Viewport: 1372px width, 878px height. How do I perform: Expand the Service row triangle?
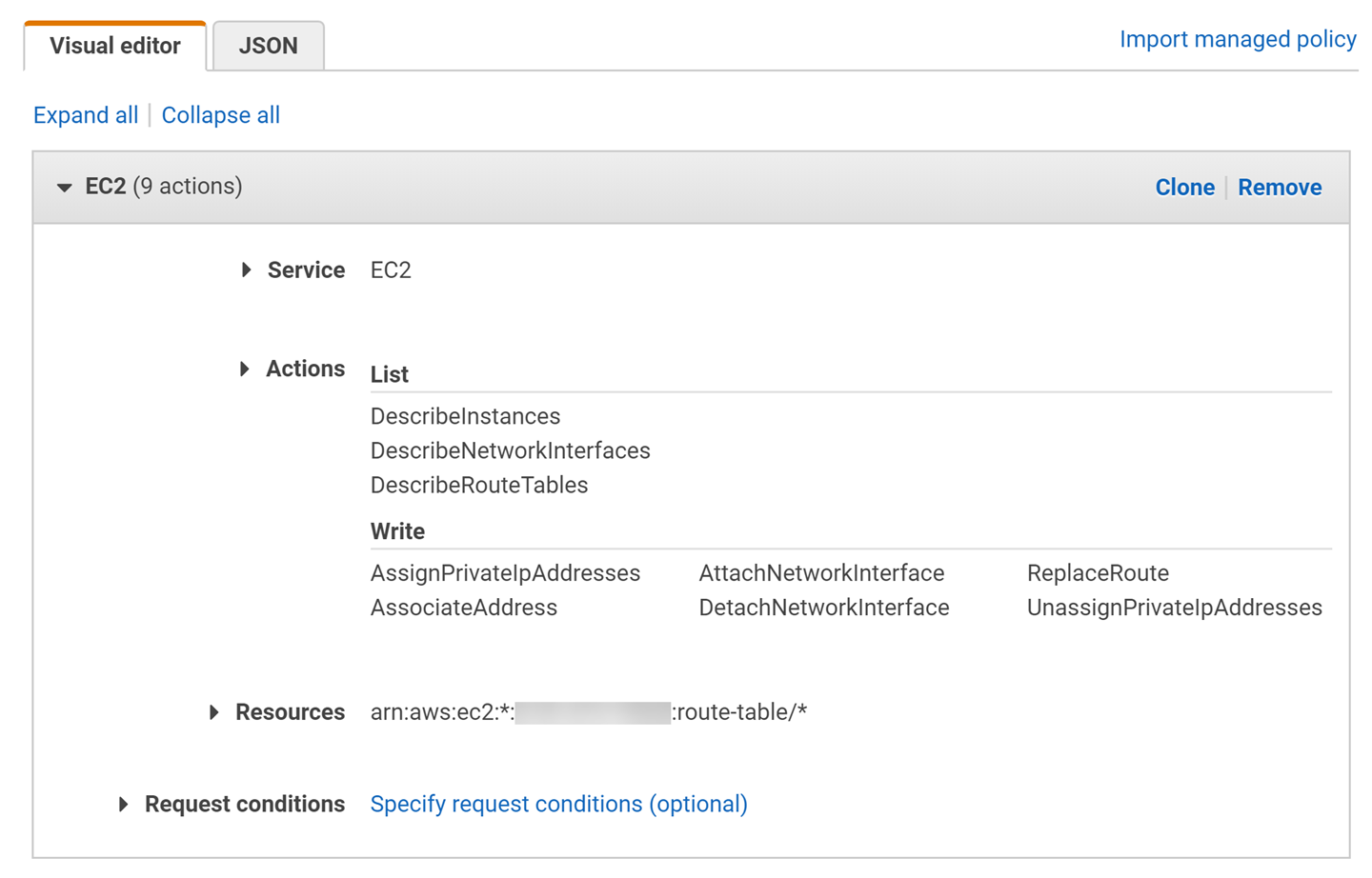click(x=246, y=270)
